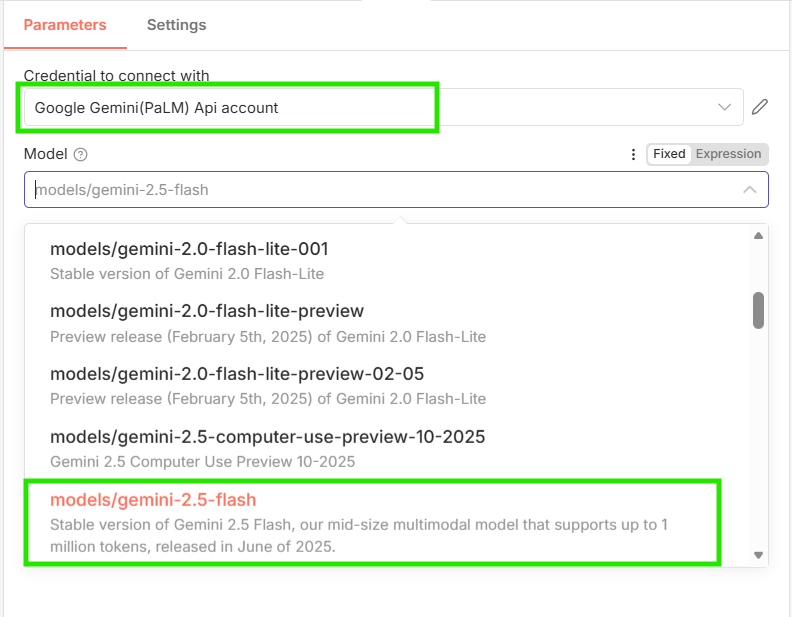
Task: Click the model list scrollbar thumb
Action: (758, 311)
